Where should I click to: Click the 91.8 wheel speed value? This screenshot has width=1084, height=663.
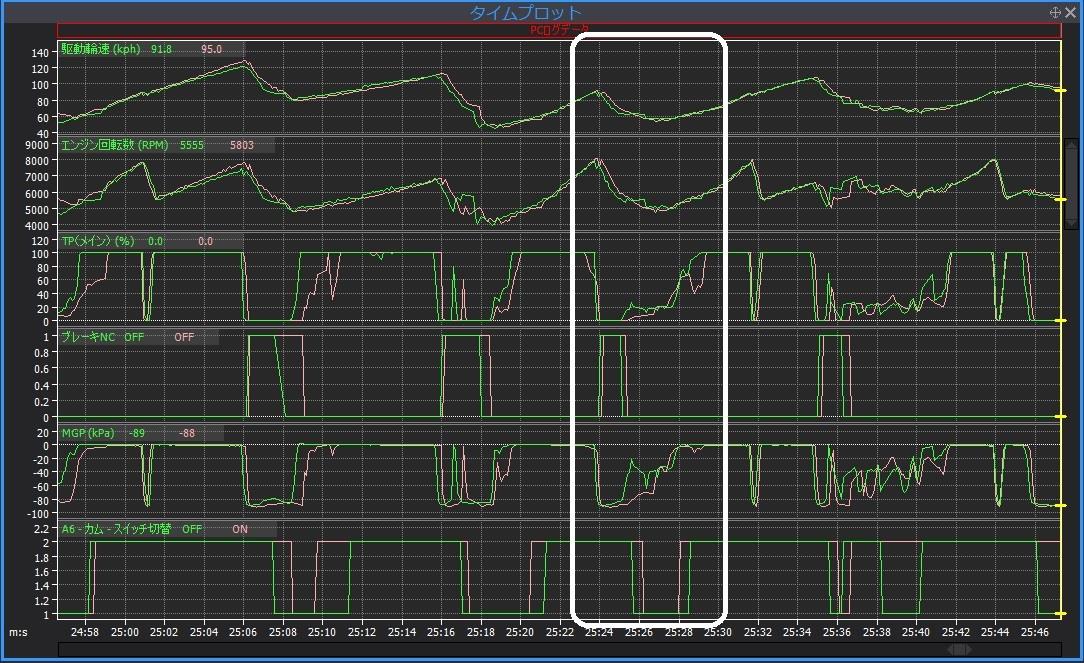[161, 49]
